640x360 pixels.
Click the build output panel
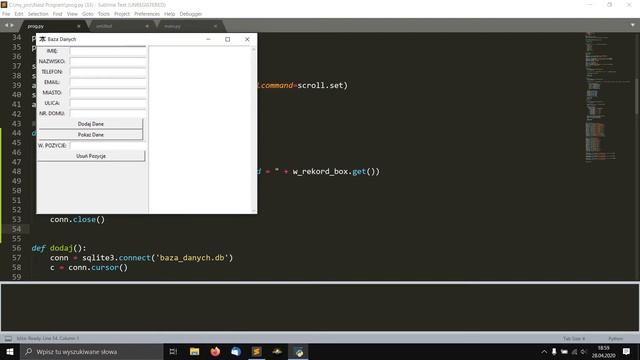pyautogui.click(x=320, y=307)
